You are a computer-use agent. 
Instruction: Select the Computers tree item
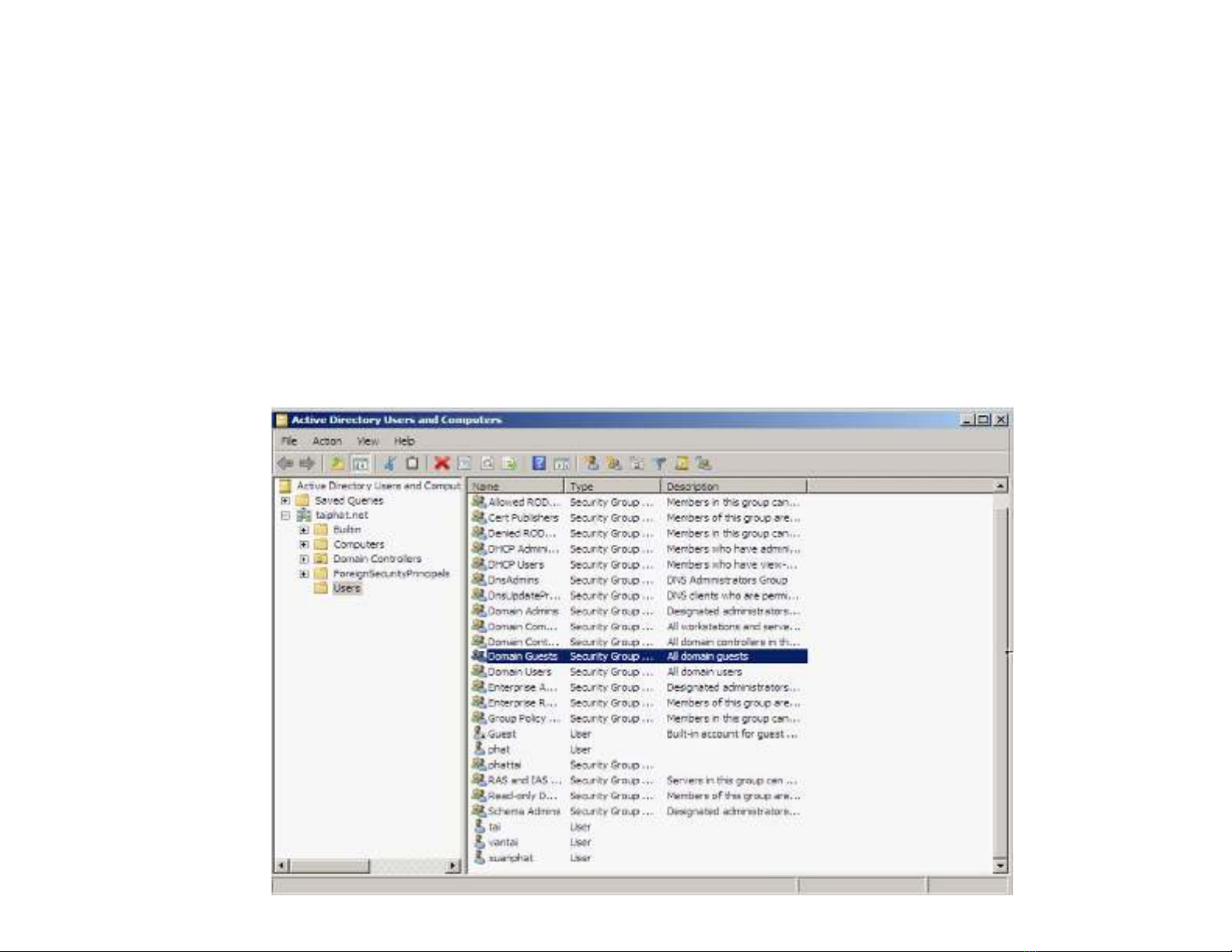point(358,545)
